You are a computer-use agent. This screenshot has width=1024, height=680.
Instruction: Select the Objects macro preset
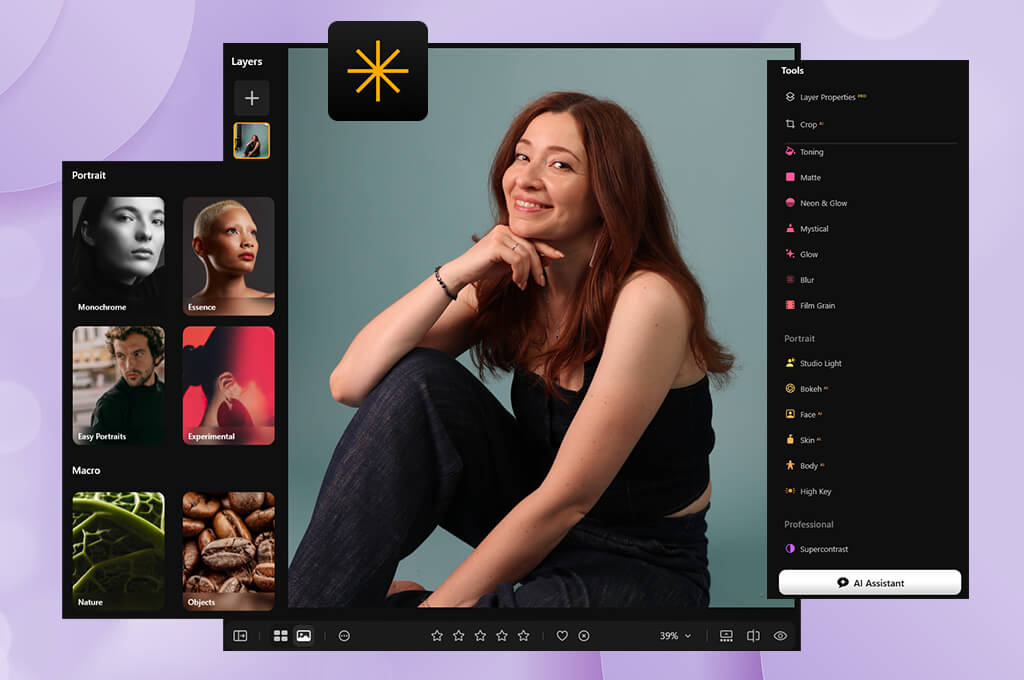[x=229, y=551]
